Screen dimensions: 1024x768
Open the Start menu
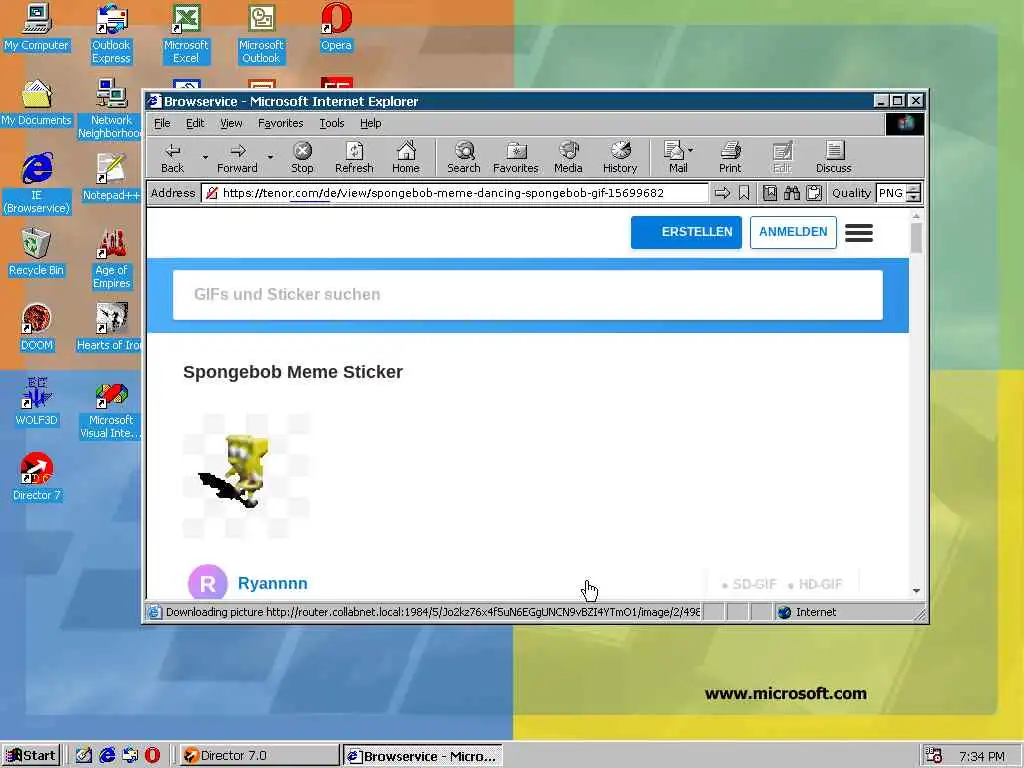point(31,756)
